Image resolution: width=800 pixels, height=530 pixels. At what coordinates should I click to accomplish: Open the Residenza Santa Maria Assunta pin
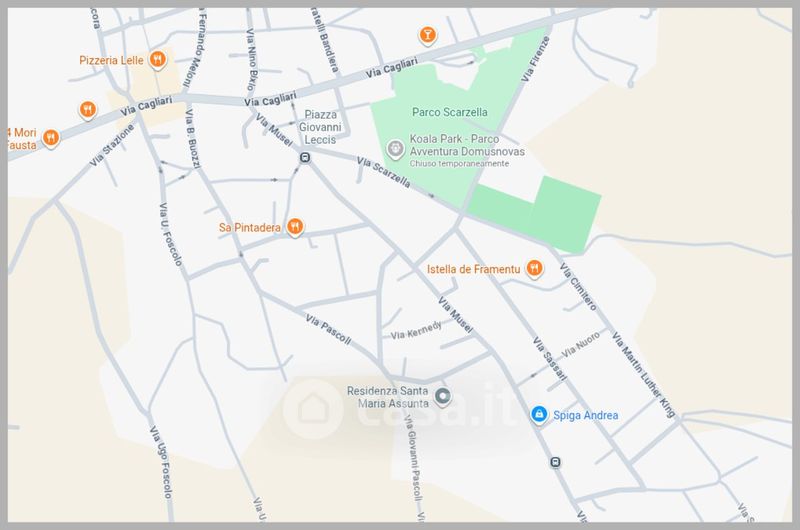442,396
